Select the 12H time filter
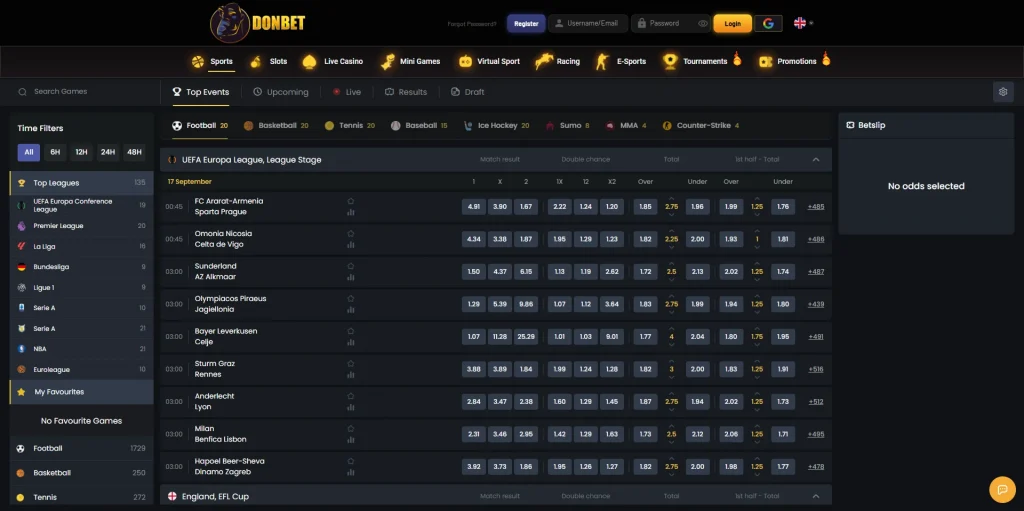Screen dimensions: 1024x511 pos(81,152)
